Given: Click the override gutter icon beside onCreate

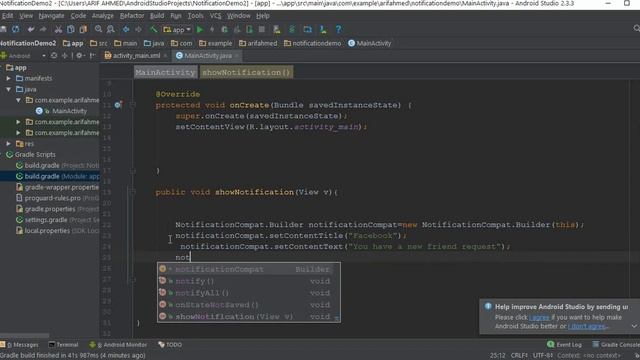Looking at the screenshot, I should click(x=118, y=105).
